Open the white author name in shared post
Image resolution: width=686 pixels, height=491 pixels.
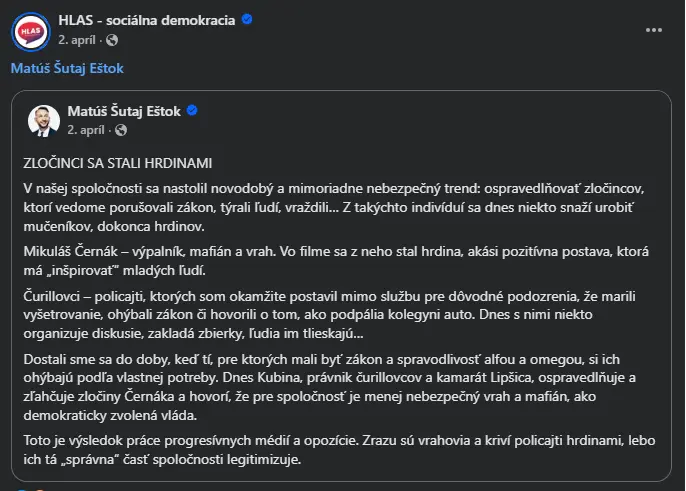(x=123, y=110)
